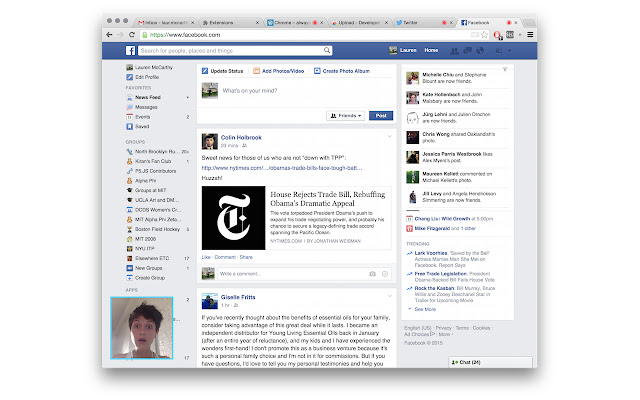Click Messages icon in left sidebar
640x400 pixels.
tap(129, 107)
